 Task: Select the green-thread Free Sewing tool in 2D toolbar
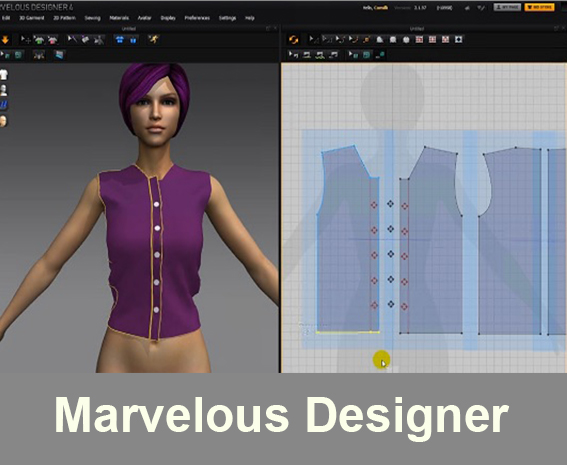[320, 55]
